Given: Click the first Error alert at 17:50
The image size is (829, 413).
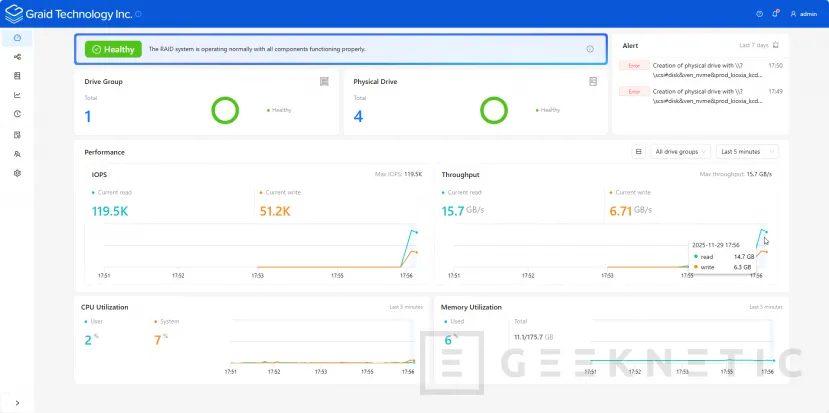Looking at the screenshot, I should point(700,69).
